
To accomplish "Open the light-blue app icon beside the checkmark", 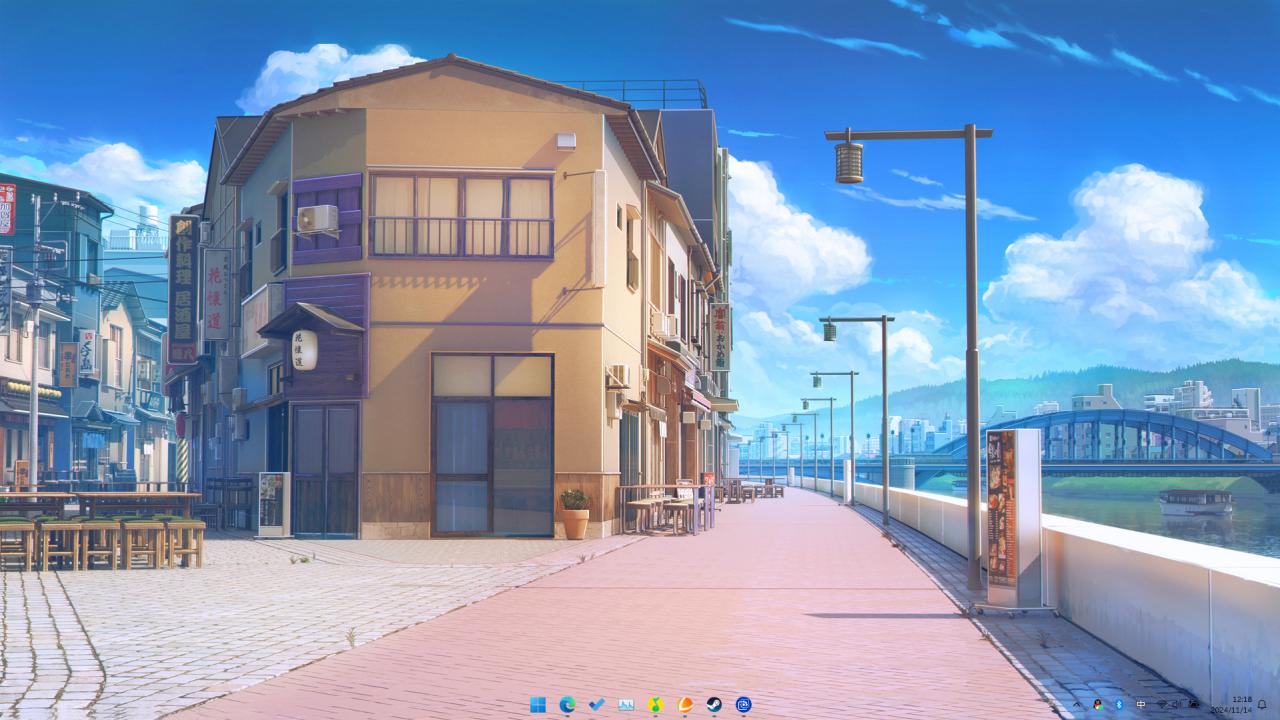I will 626,705.
